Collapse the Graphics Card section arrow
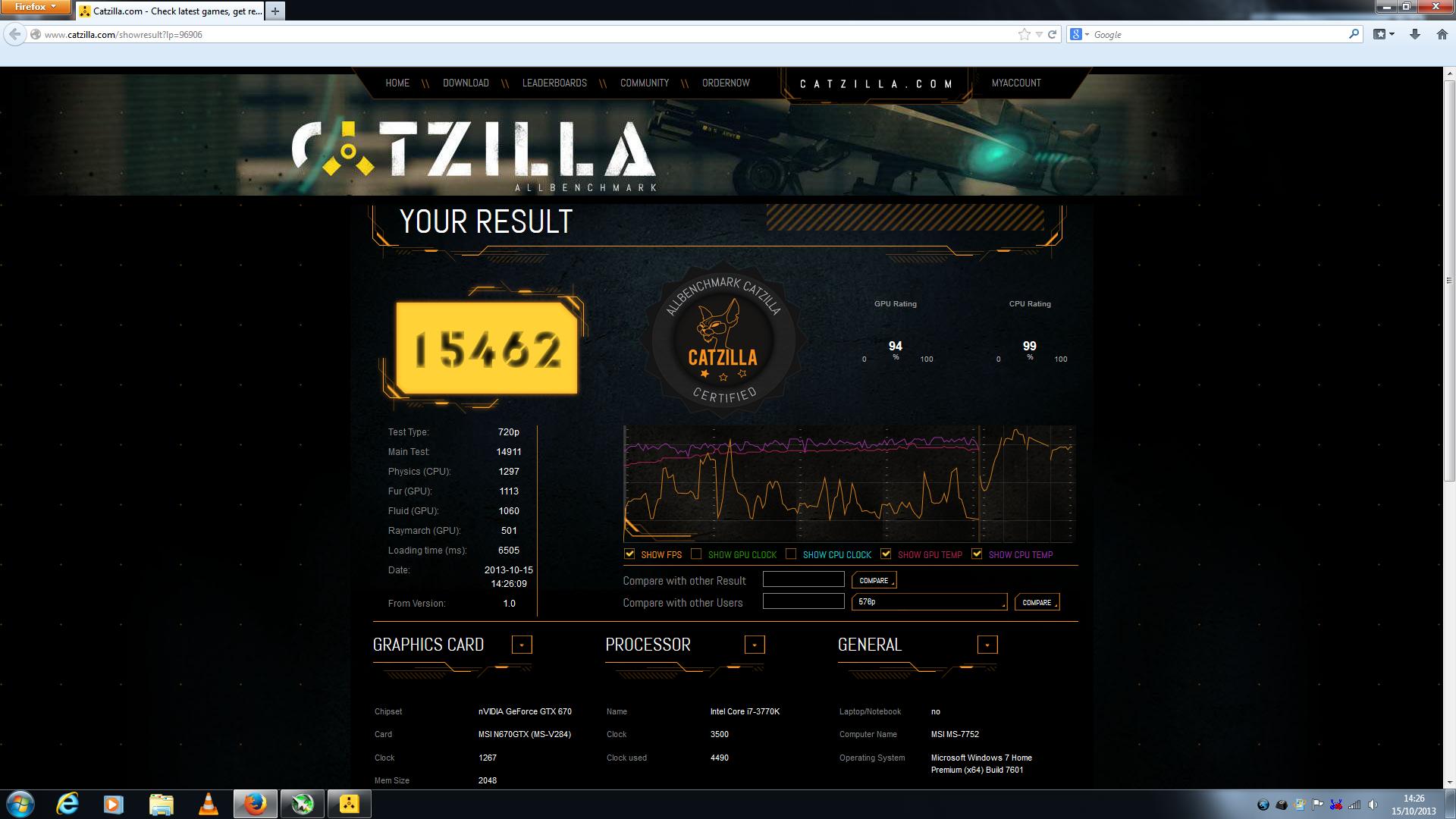1456x819 pixels. point(522,645)
